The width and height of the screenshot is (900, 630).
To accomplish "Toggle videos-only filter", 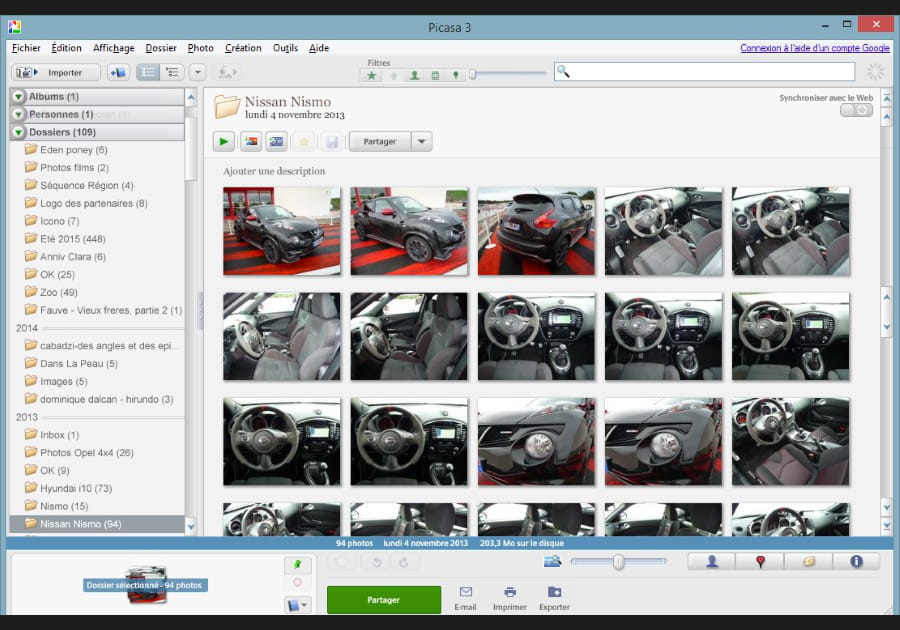I will [x=435, y=75].
